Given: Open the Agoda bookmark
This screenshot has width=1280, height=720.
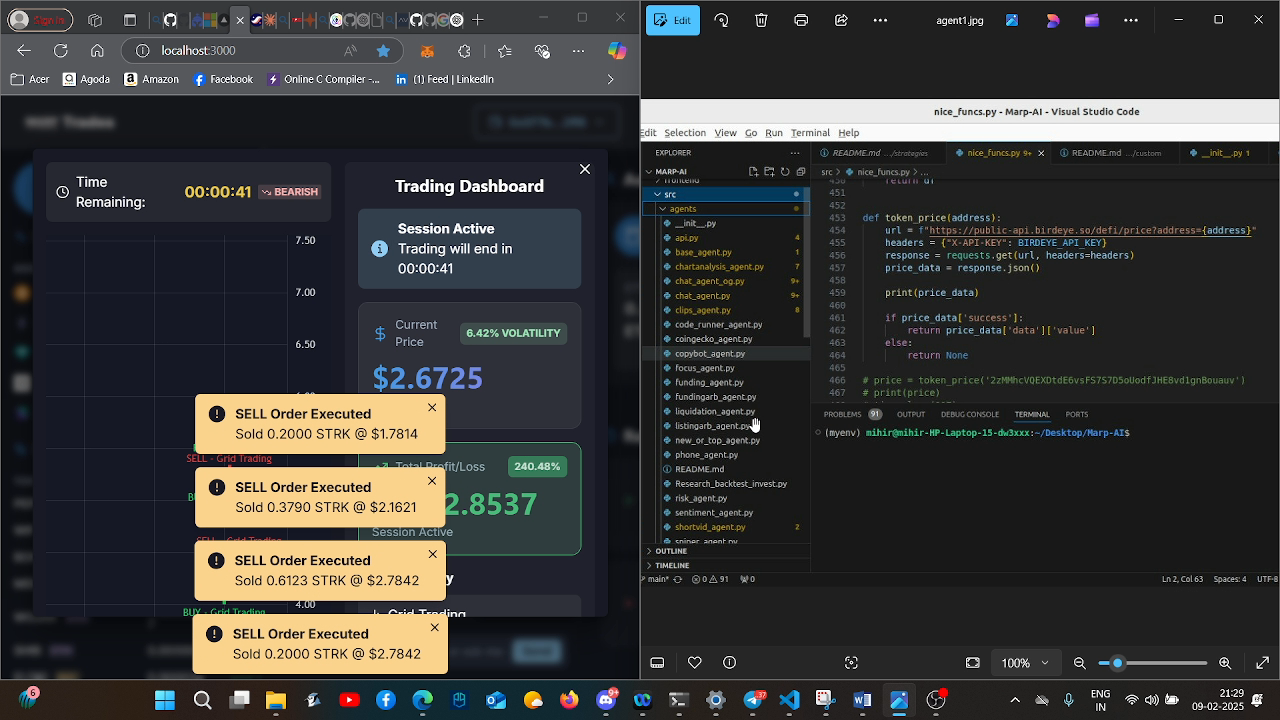Looking at the screenshot, I should tap(86, 79).
